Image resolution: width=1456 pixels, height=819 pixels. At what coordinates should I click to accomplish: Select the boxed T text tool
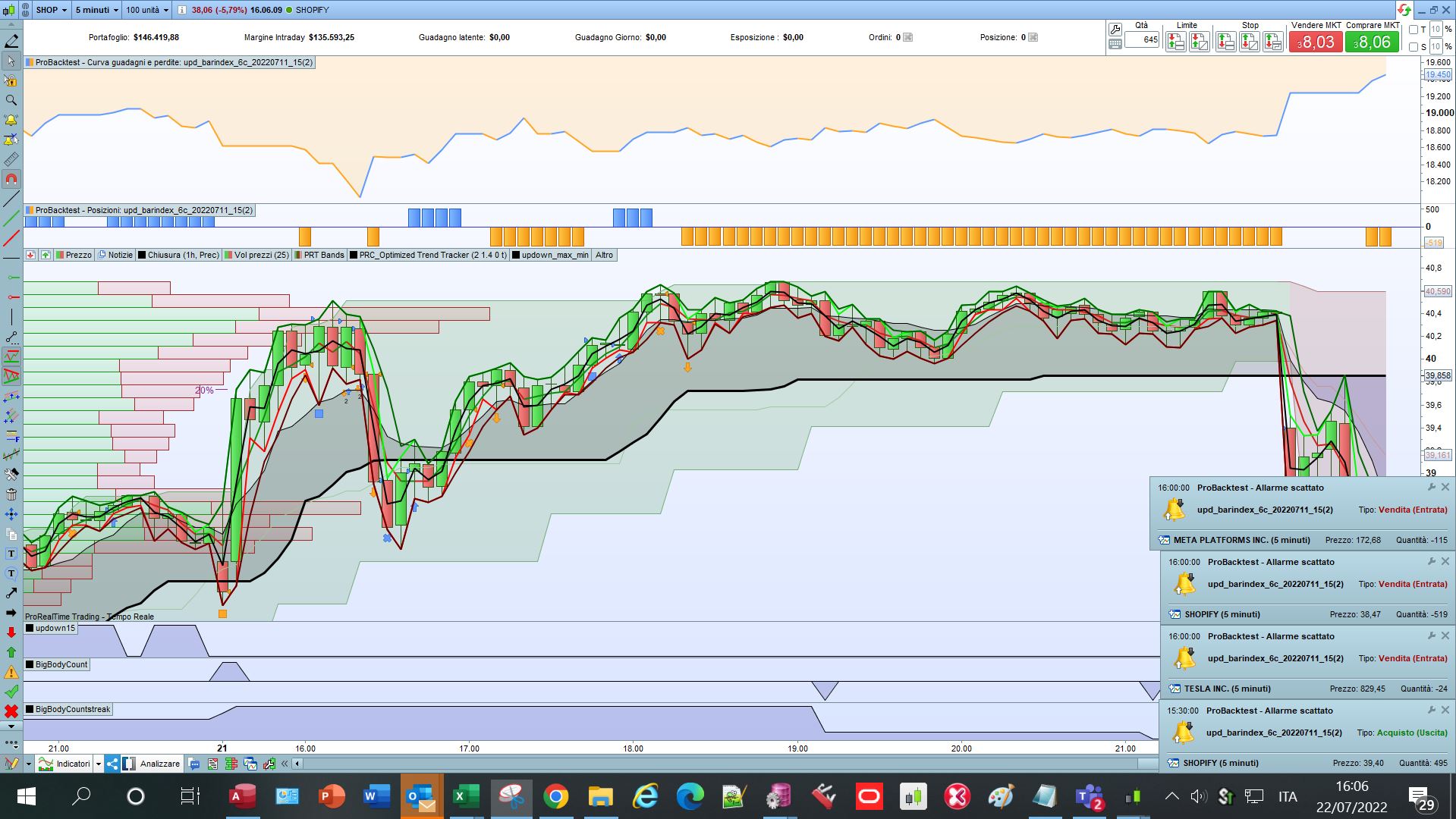click(11, 554)
